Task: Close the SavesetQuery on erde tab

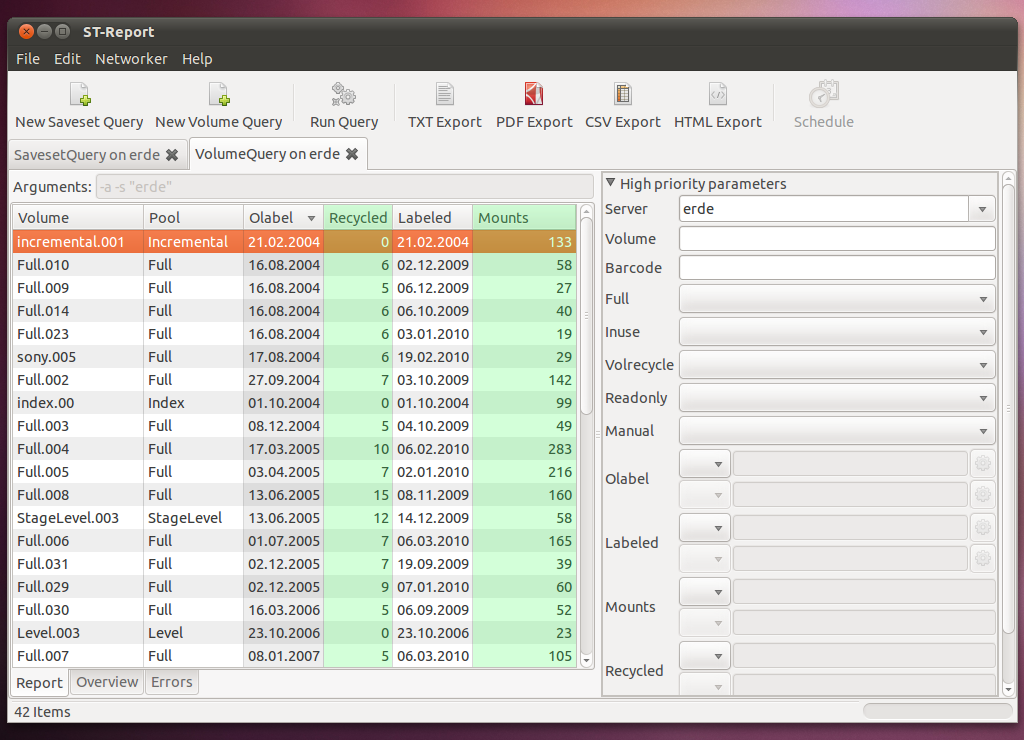Action: pyautogui.click(x=172, y=155)
